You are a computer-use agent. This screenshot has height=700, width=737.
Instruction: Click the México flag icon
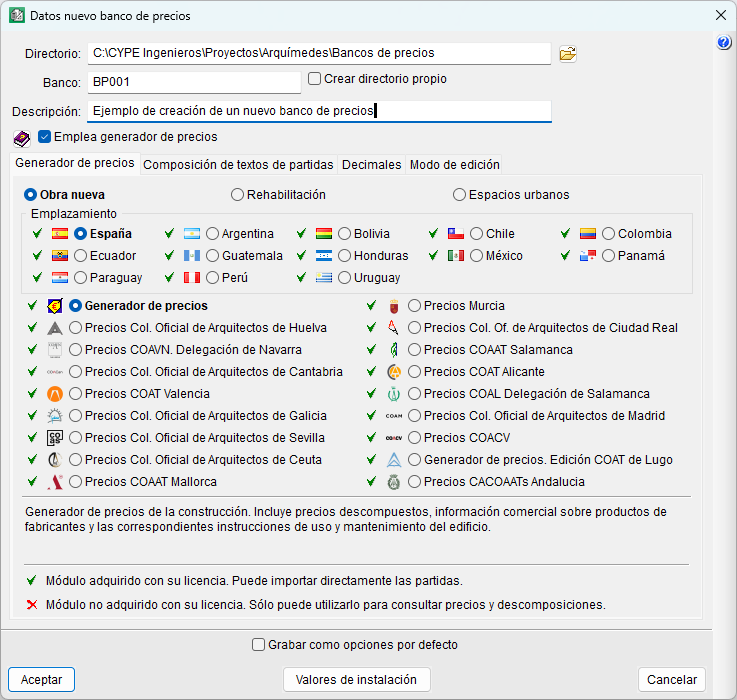[x=456, y=256]
